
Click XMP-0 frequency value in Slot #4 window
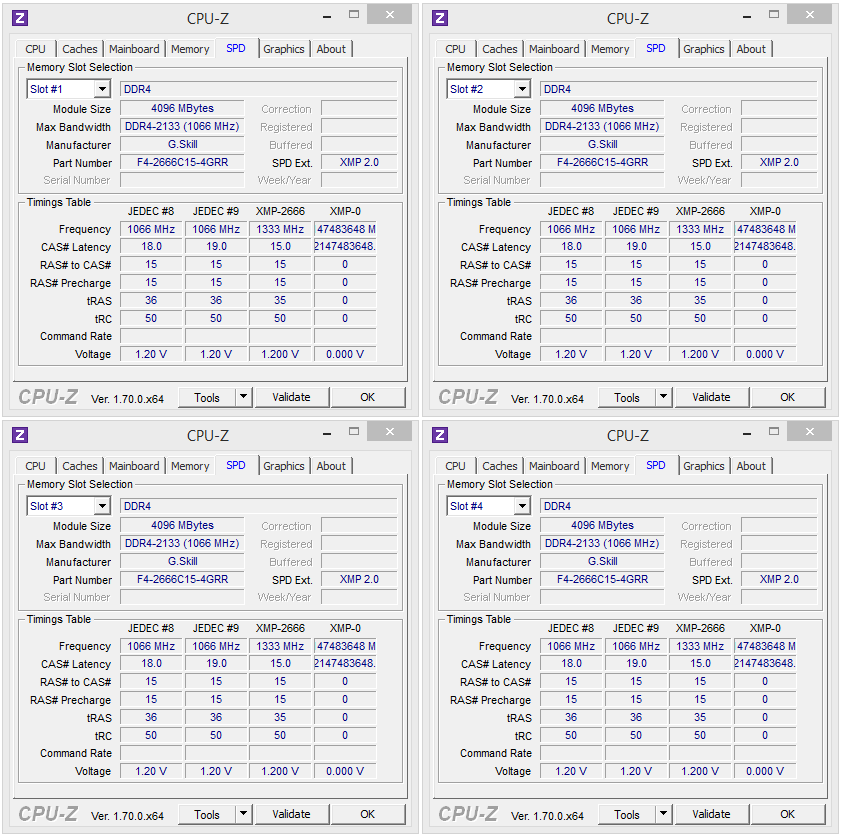click(x=765, y=646)
